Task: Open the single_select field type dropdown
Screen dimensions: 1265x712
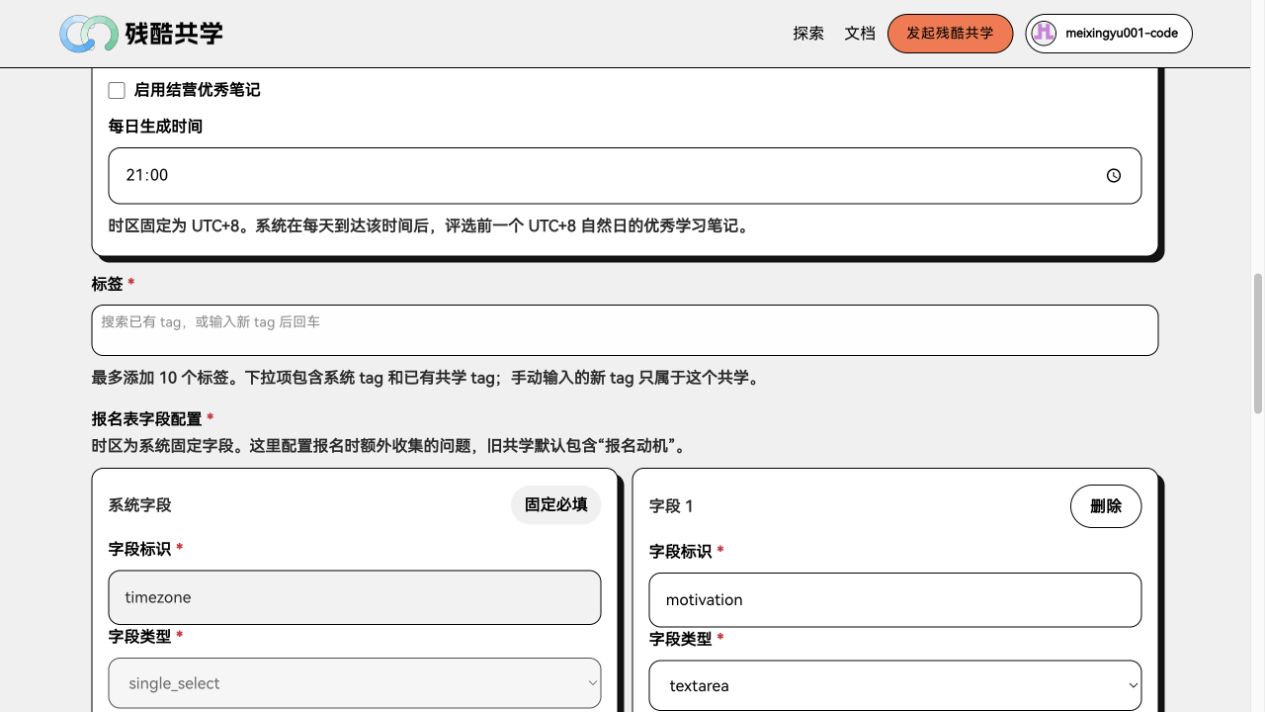Action: [355, 683]
